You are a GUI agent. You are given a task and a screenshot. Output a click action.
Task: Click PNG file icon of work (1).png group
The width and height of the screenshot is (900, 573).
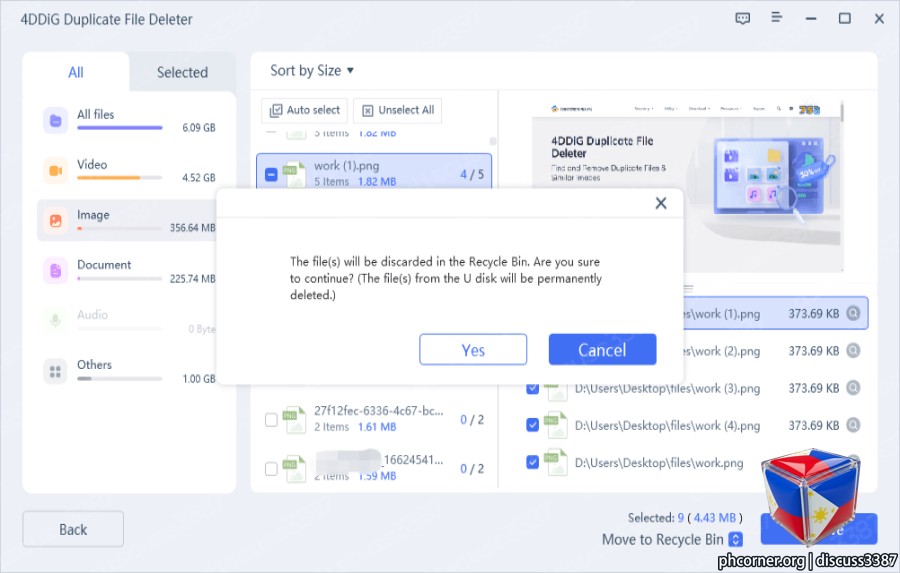point(295,174)
